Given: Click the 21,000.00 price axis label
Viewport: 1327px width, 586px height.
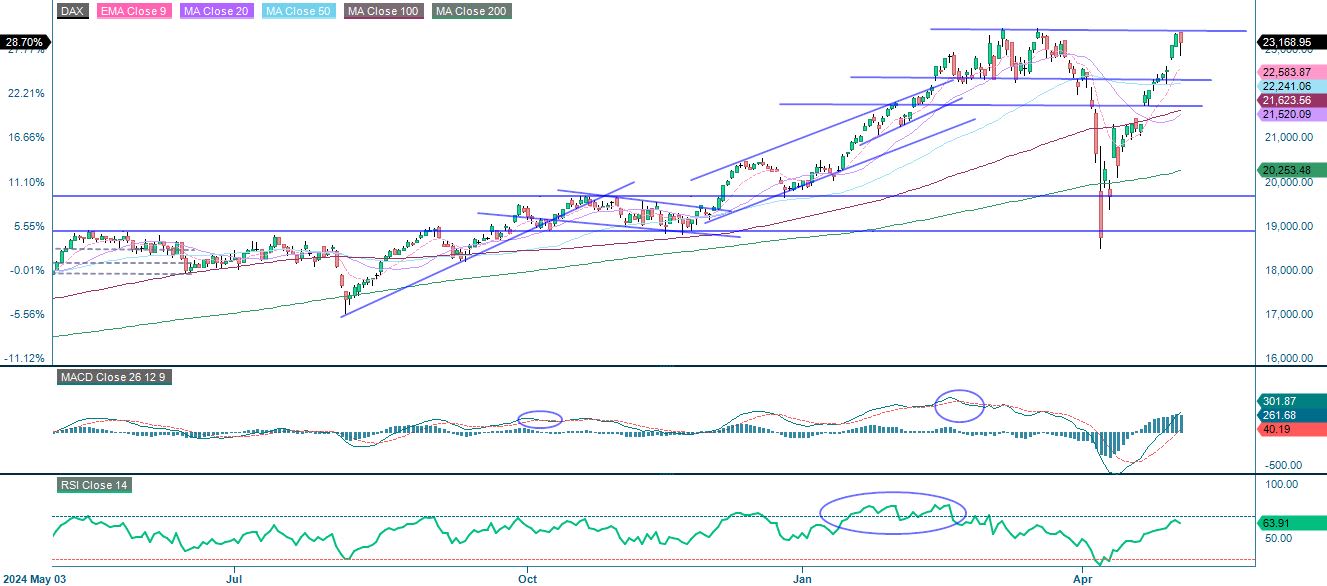Looking at the screenshot, I should (x=1288, y=138).
